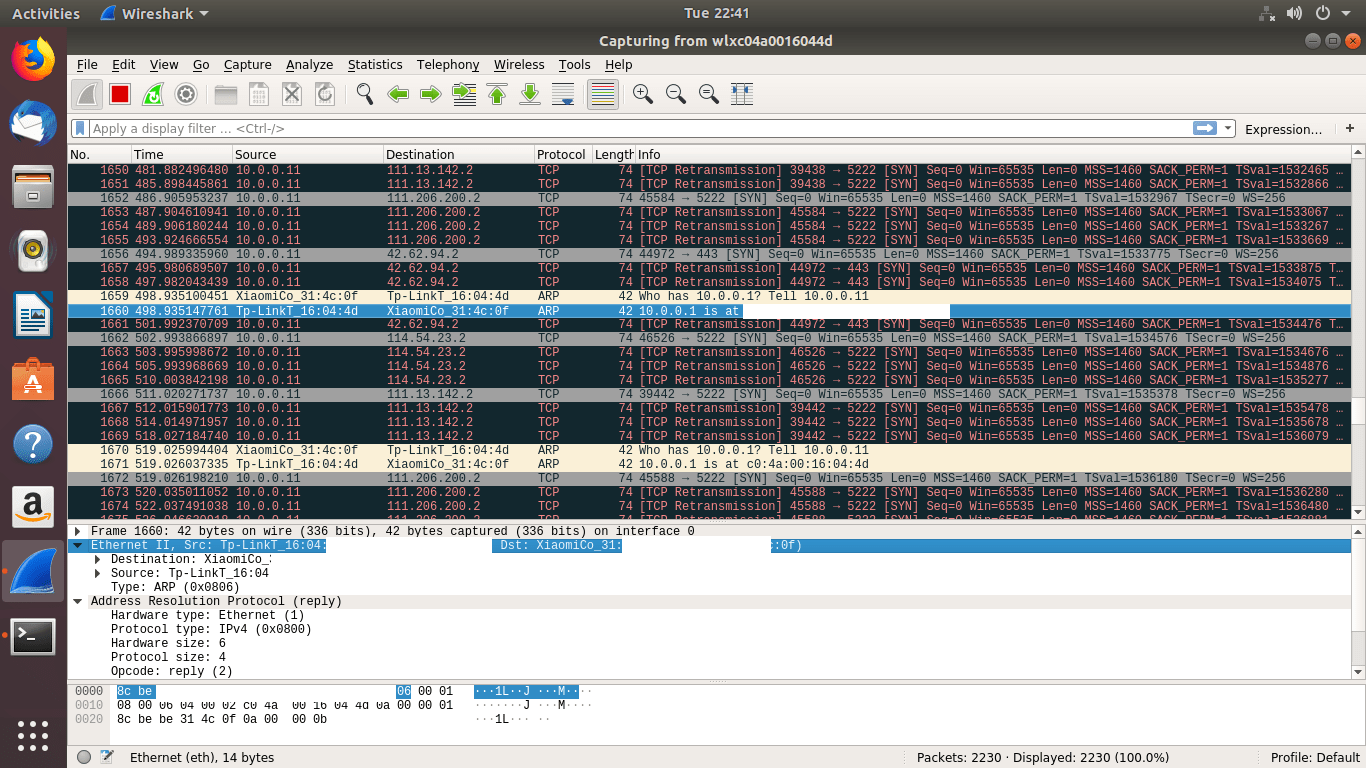Open capture file properties status icon
1366x768 pixels.
coord(106,757)
